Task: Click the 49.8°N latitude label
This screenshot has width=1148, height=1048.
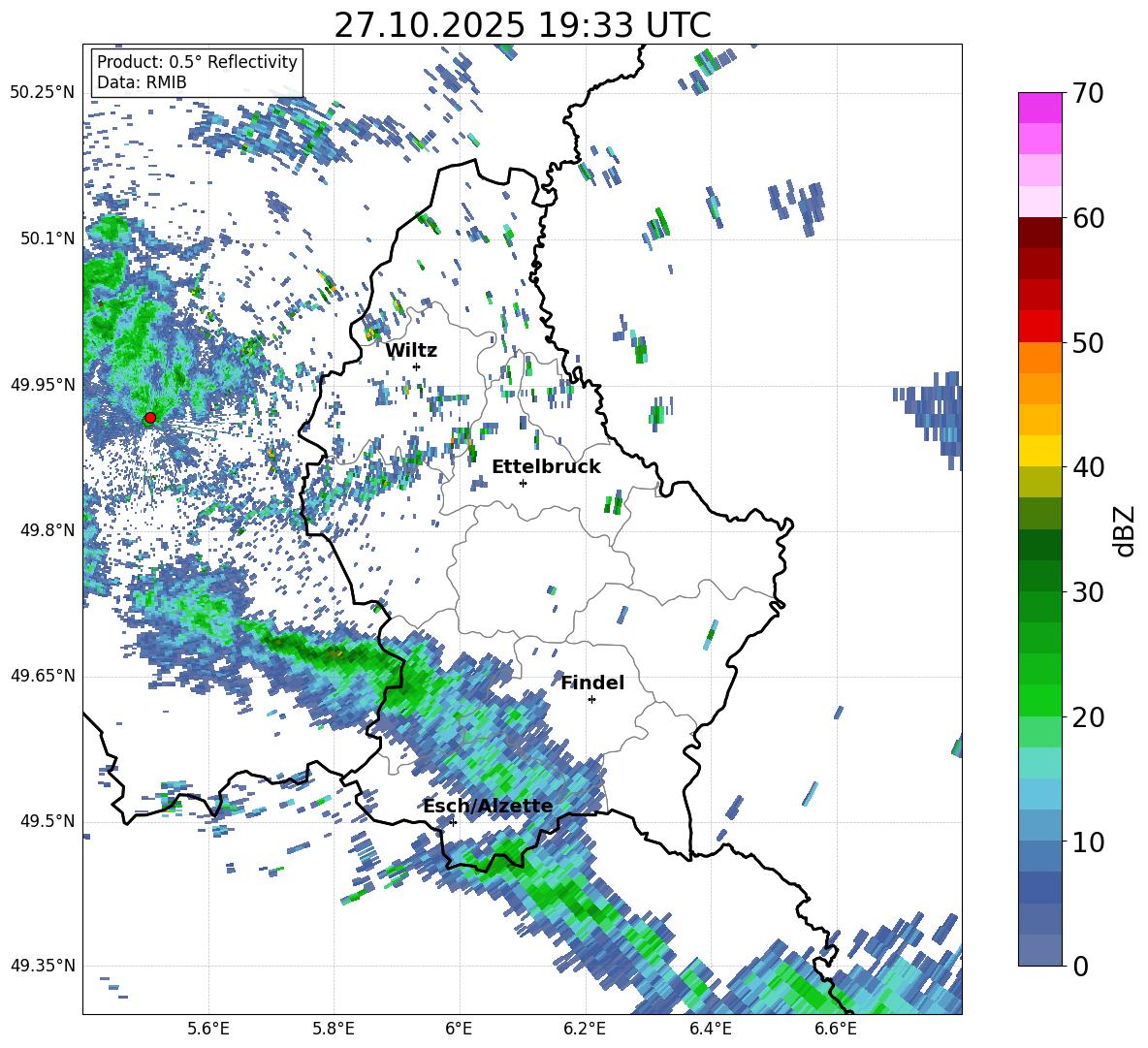Action: click(x=47, y=530)
